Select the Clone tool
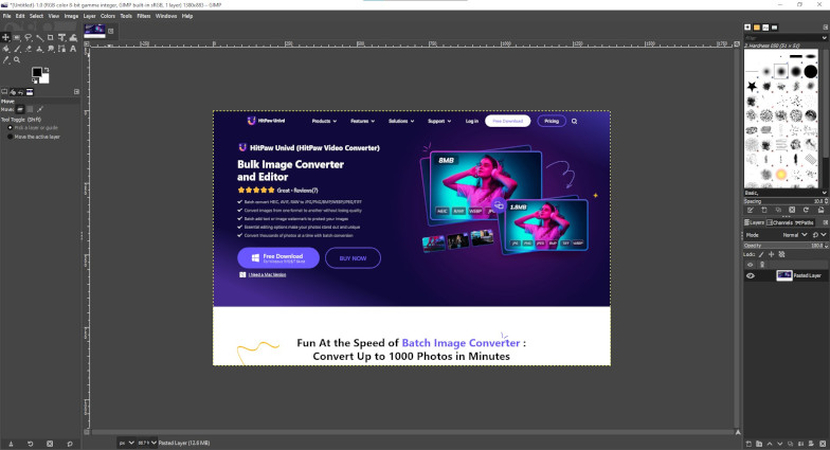 pyautogui.click(x=39, y=49)
